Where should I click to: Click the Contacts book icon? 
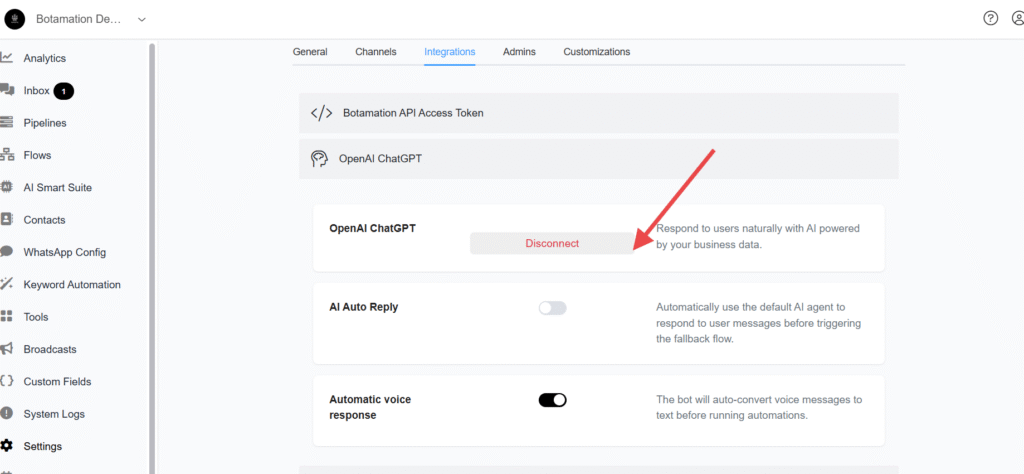pos(7,219)
